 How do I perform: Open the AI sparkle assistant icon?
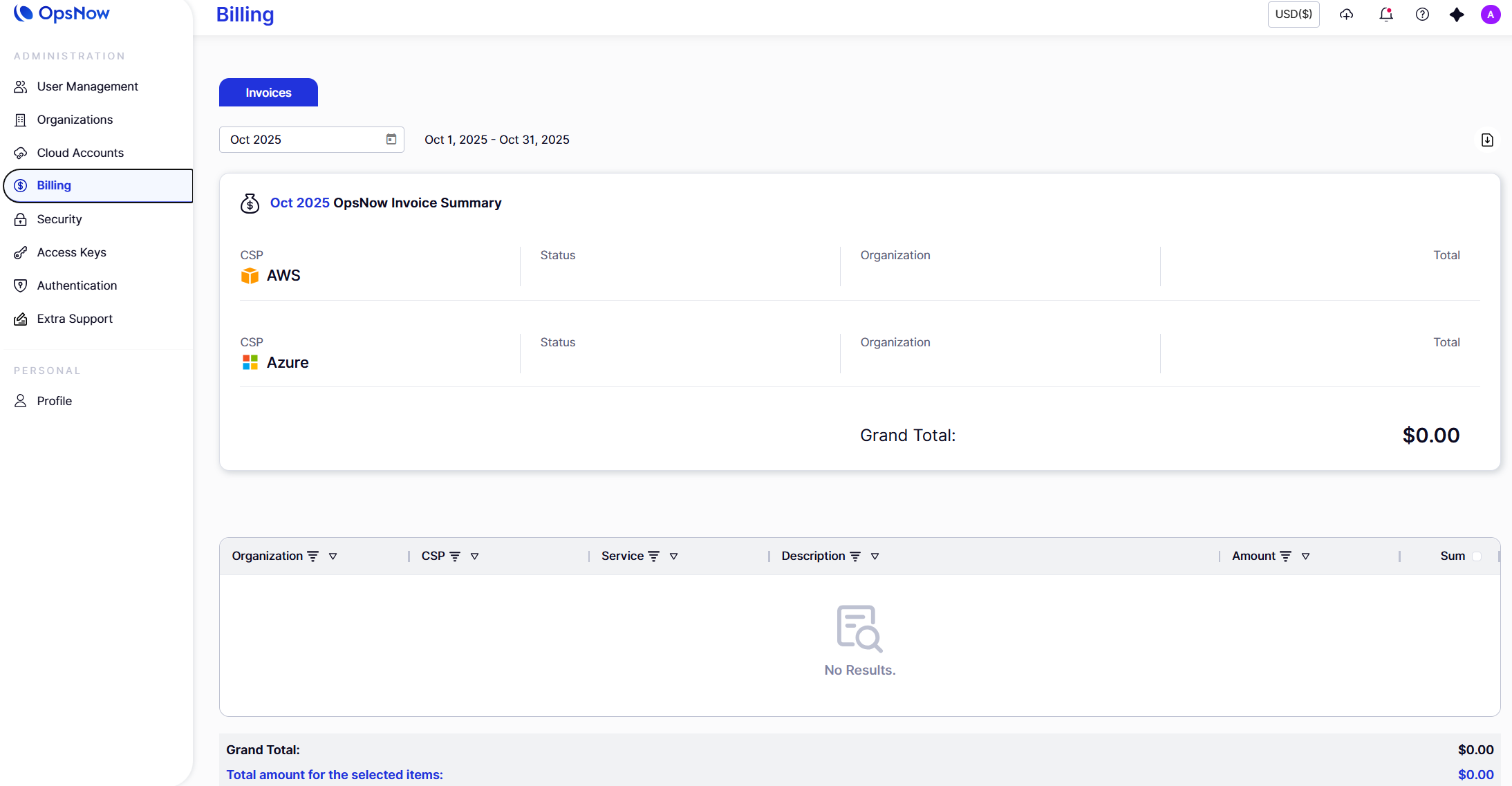(x=1457, y=15)
